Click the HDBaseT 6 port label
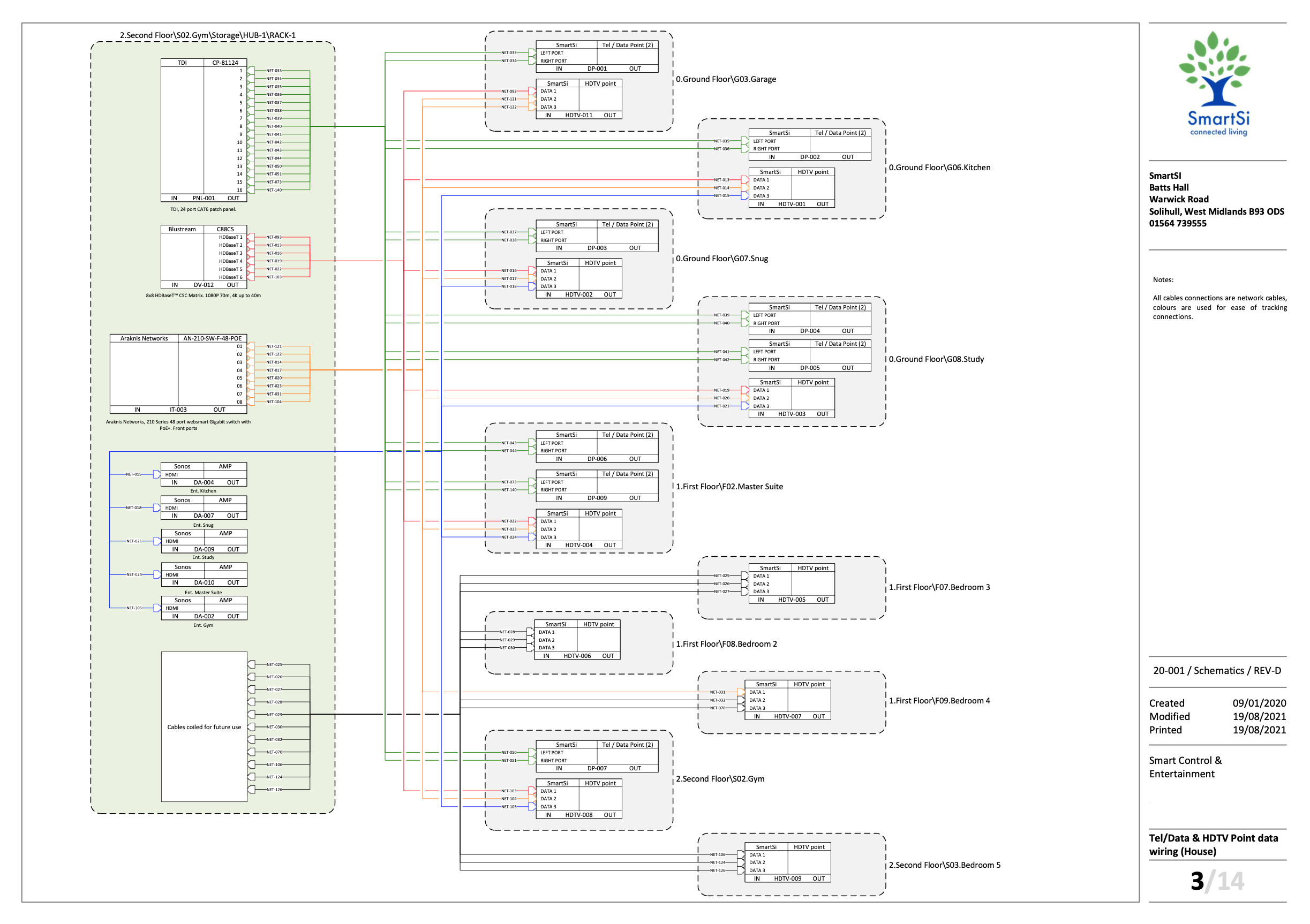 click(x=230, y=277)
